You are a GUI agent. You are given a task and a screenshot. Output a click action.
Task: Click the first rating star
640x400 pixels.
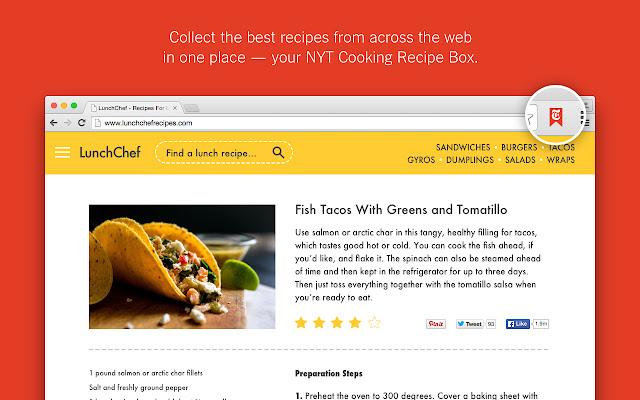tap(301, 322)
